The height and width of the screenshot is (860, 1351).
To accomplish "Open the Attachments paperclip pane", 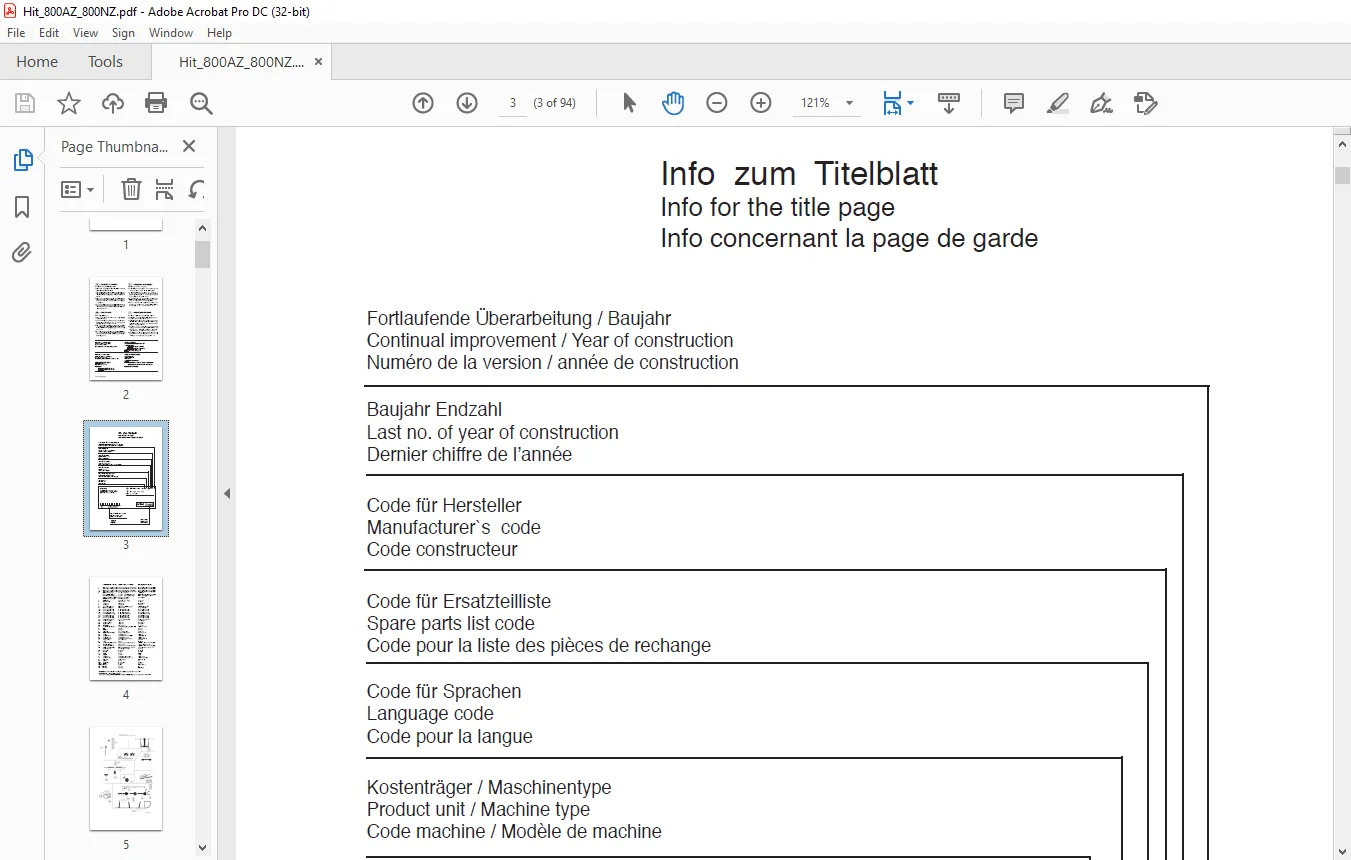I will [x=22, y=252].
